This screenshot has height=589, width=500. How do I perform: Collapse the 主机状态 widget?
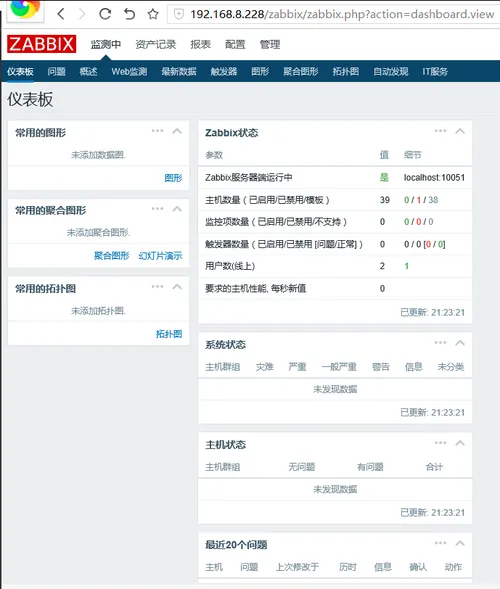point(460,443)
